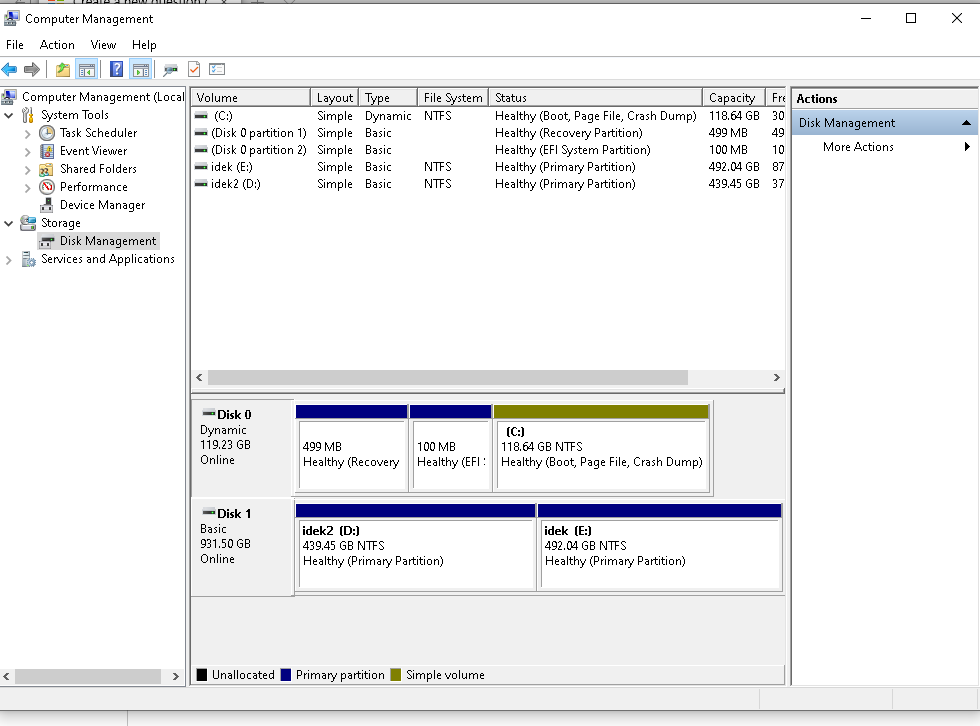
Task: Click the Up One Level folder icon
Action: 63,69
